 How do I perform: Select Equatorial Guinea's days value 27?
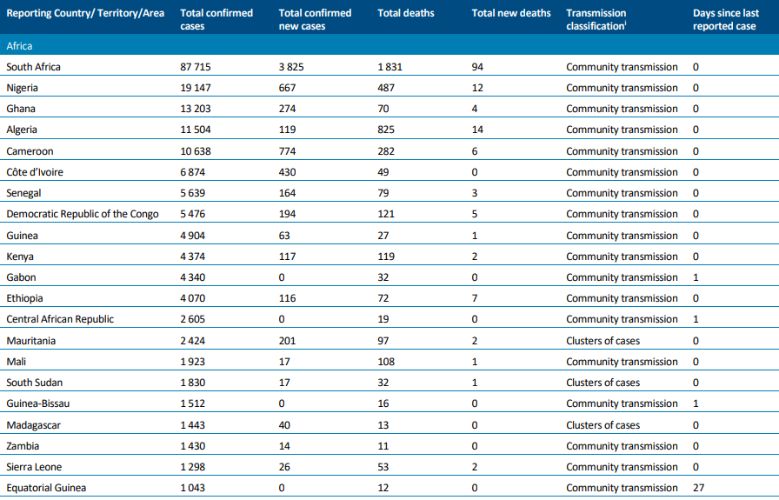[x=699, y=488]
